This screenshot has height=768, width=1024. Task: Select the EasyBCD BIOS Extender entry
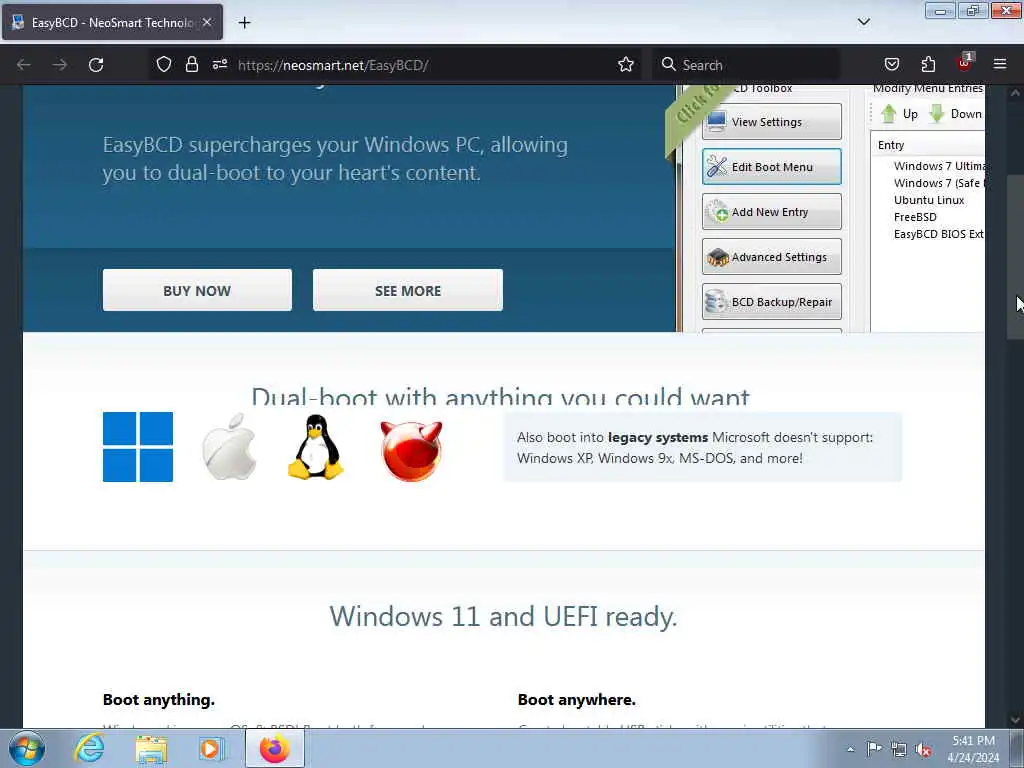tap(938, 234)
